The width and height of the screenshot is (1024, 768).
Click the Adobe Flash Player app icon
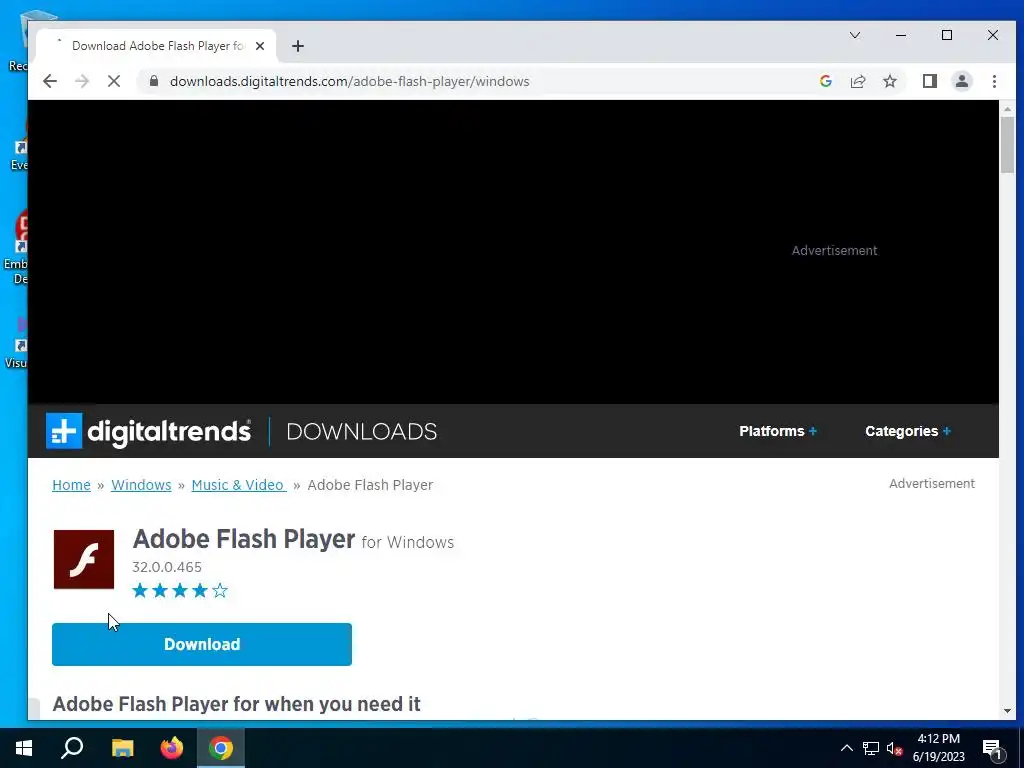click(x=84, y=559)
